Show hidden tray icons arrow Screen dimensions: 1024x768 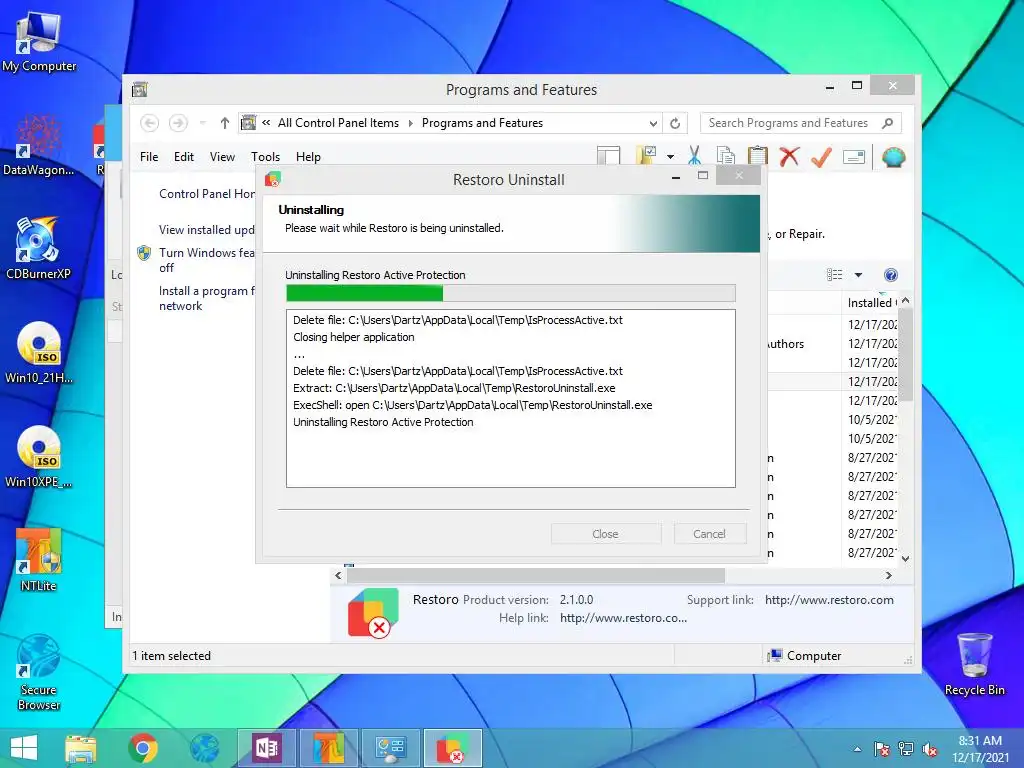pos(857,749)
